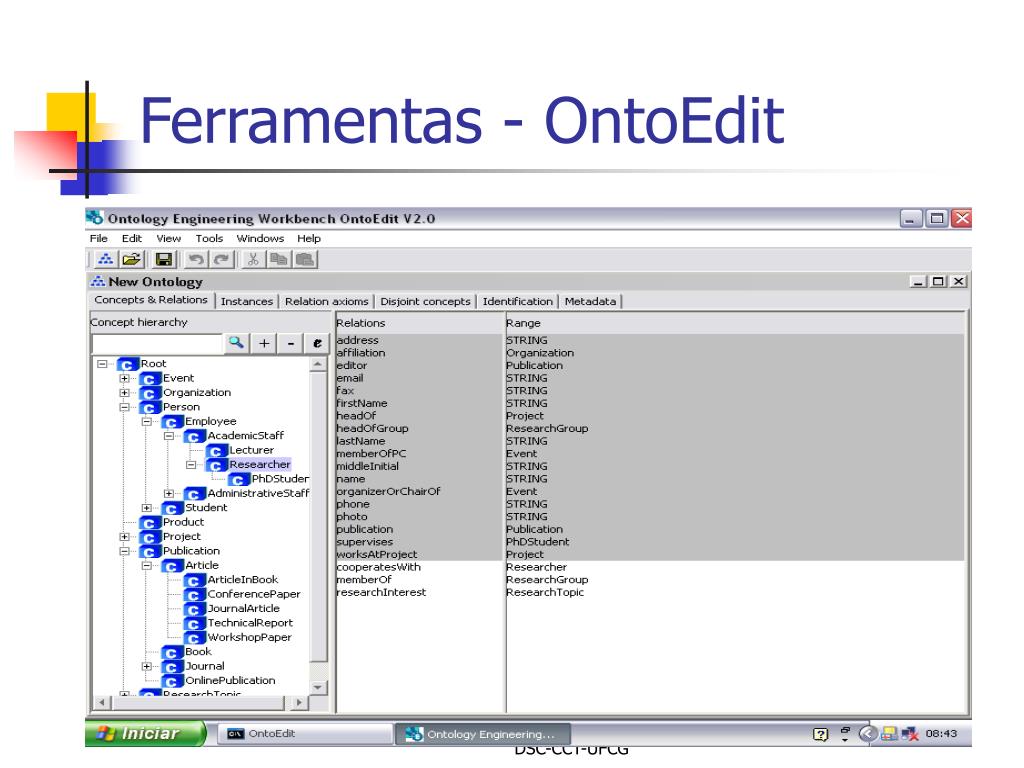This screenshot has height=768, width=1024.
Task: Expand the Journal node
Action: [x=146, y=666]
